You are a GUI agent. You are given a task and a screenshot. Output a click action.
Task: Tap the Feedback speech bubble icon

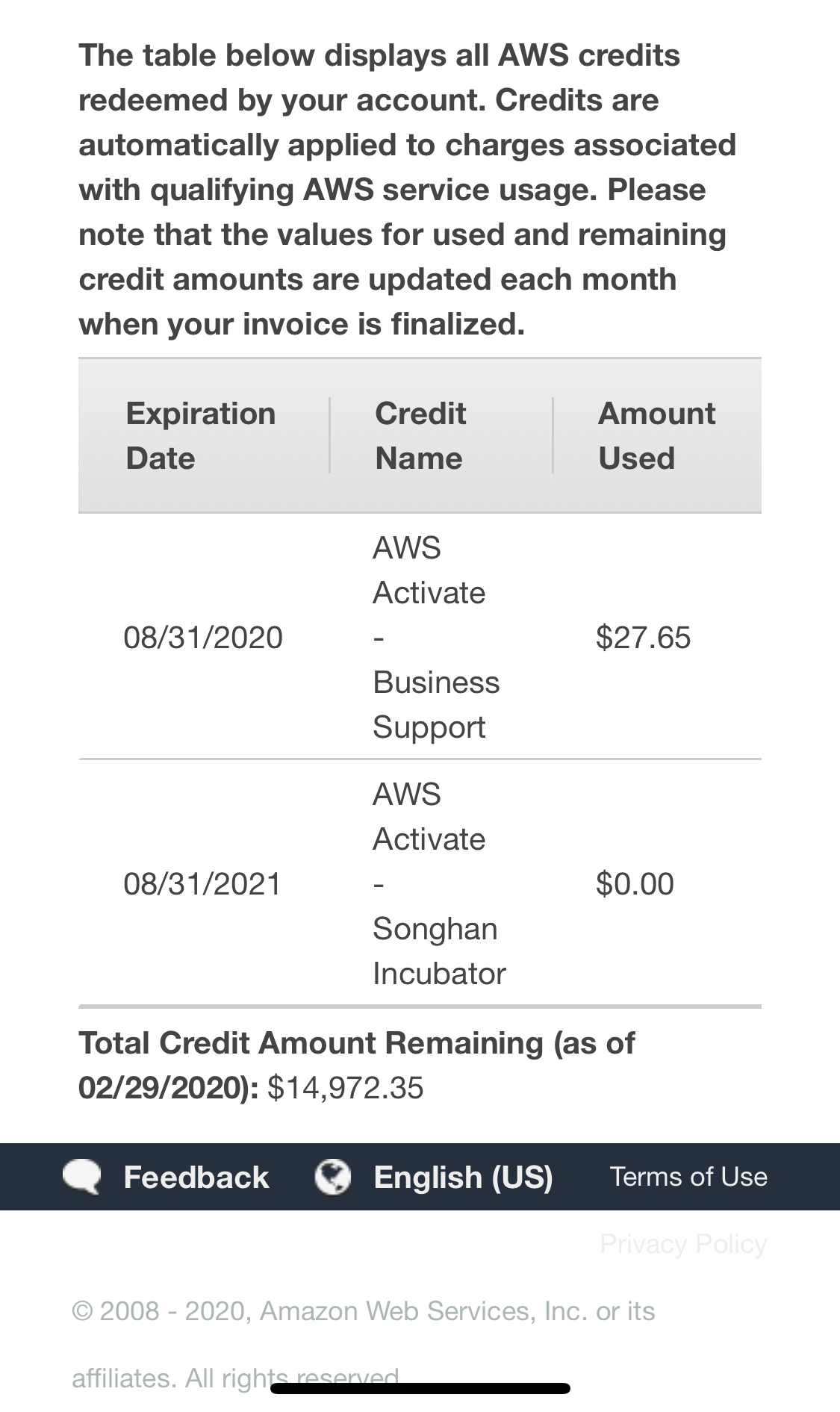[x=81, y=1177]
